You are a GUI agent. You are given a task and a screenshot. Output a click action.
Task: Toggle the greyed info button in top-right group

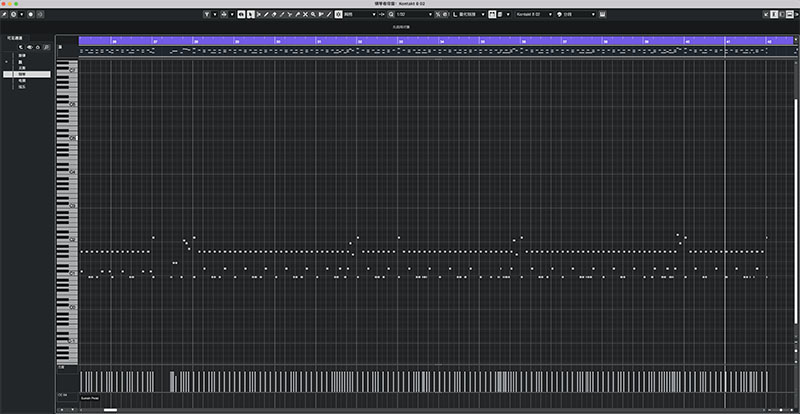782,14
